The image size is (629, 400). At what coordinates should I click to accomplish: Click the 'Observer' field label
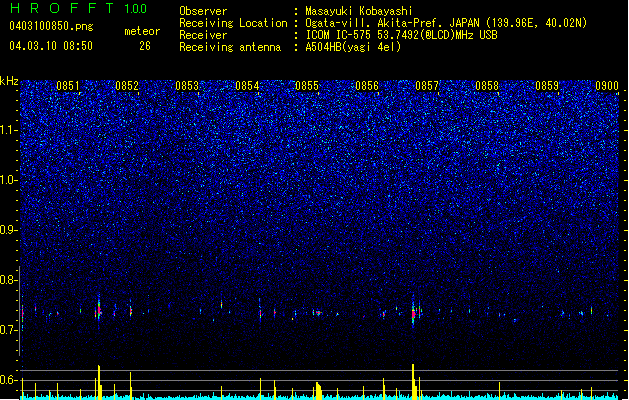pos(203,11)
